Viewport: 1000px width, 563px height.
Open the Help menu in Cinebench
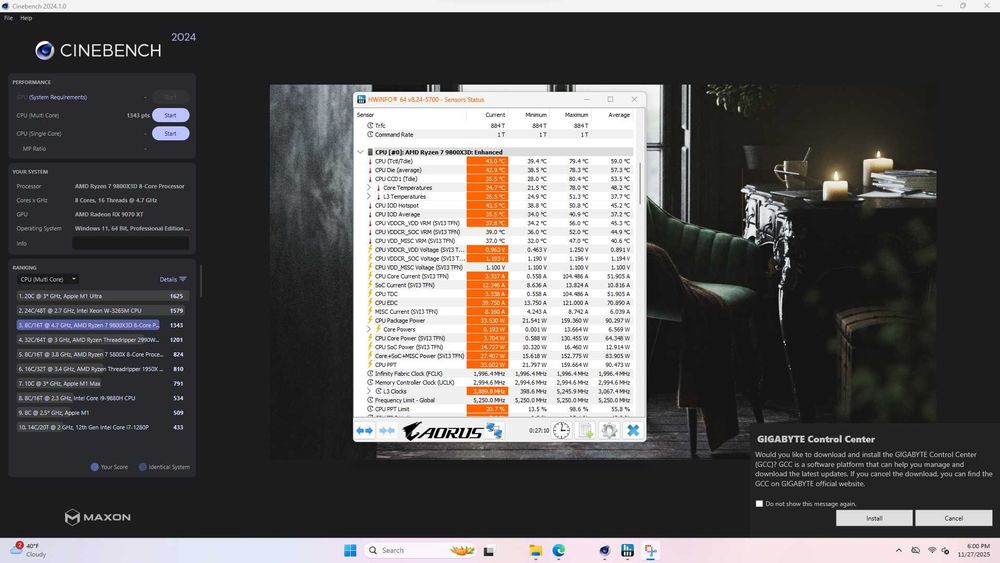26,18
